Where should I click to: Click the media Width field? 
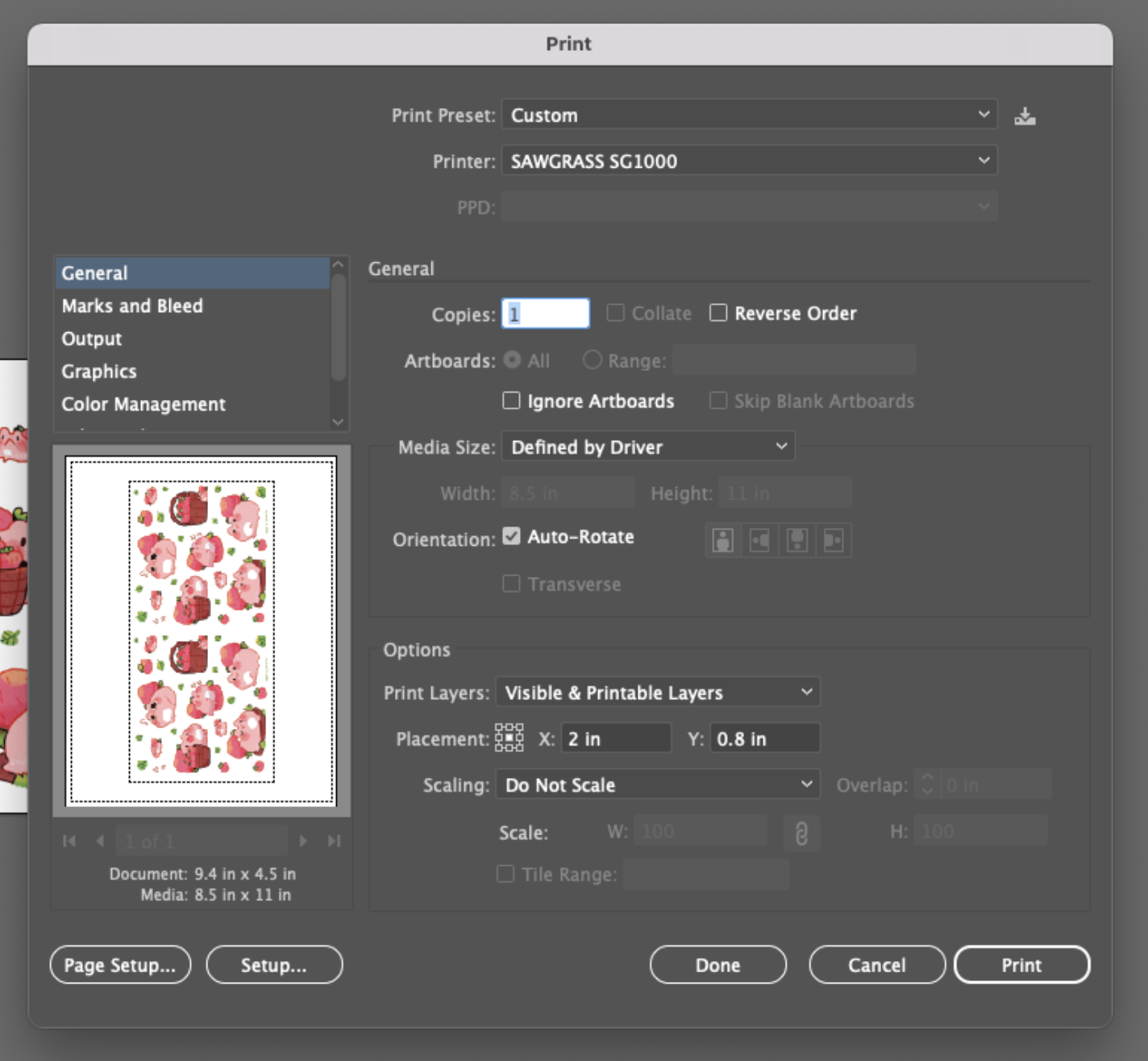568,493
